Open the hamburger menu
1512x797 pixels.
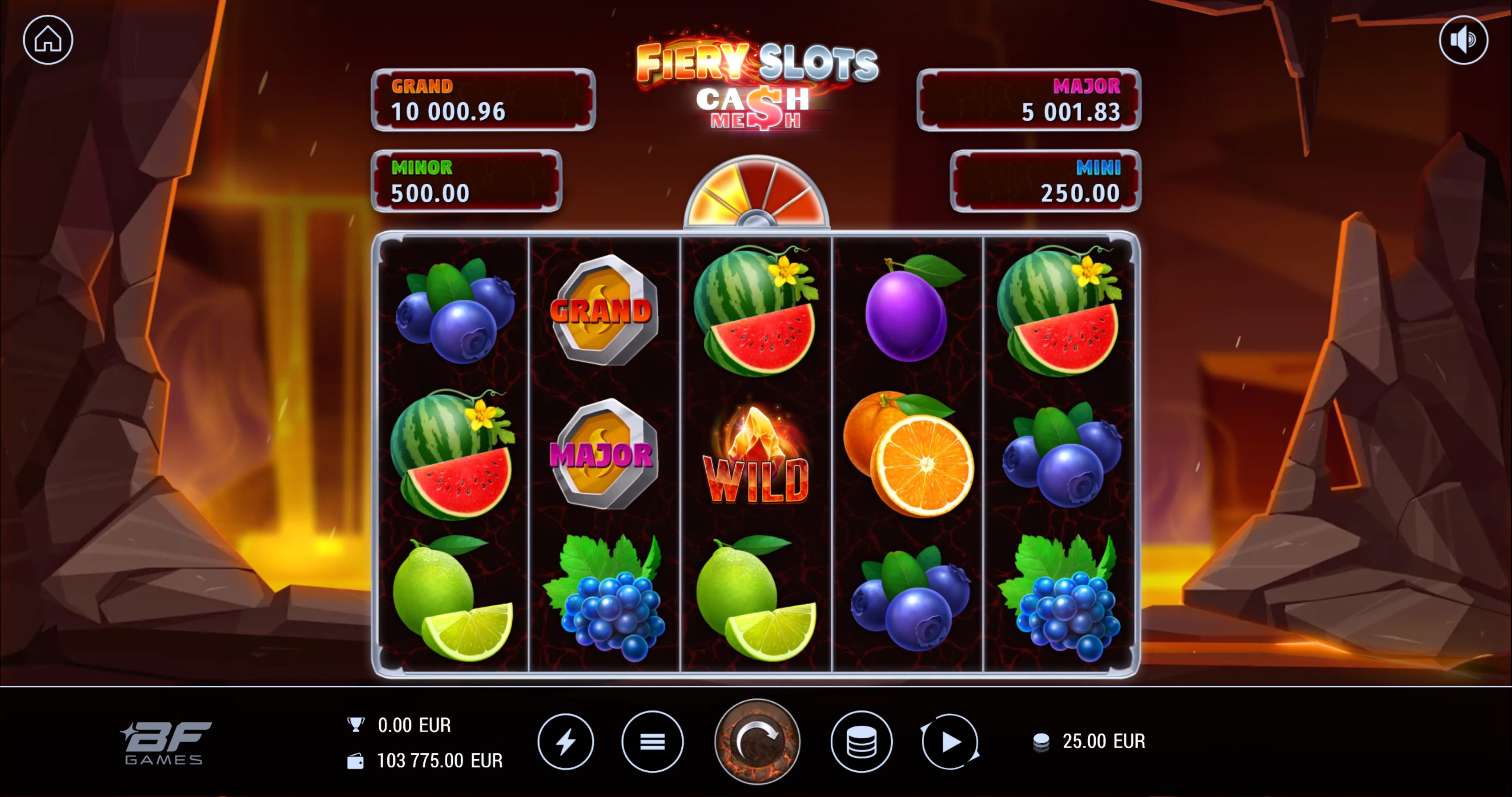652,741
